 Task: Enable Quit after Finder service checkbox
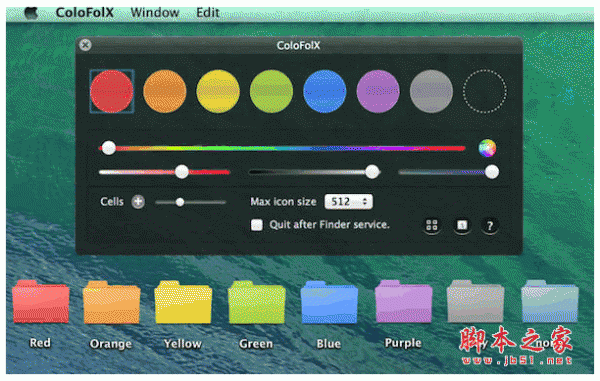point(256,225)
